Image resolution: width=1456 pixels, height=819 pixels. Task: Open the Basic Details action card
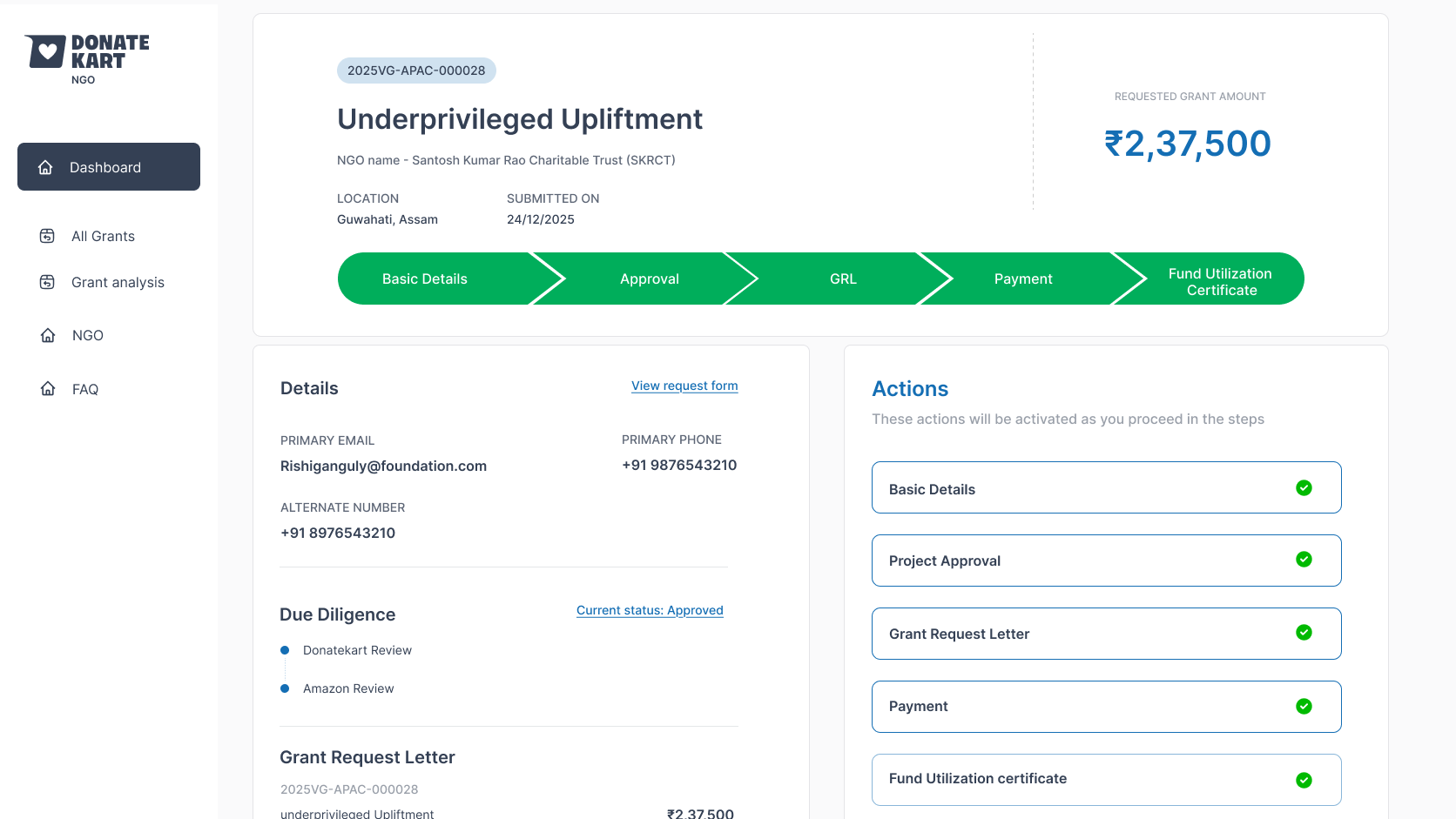coord(1107,487)
